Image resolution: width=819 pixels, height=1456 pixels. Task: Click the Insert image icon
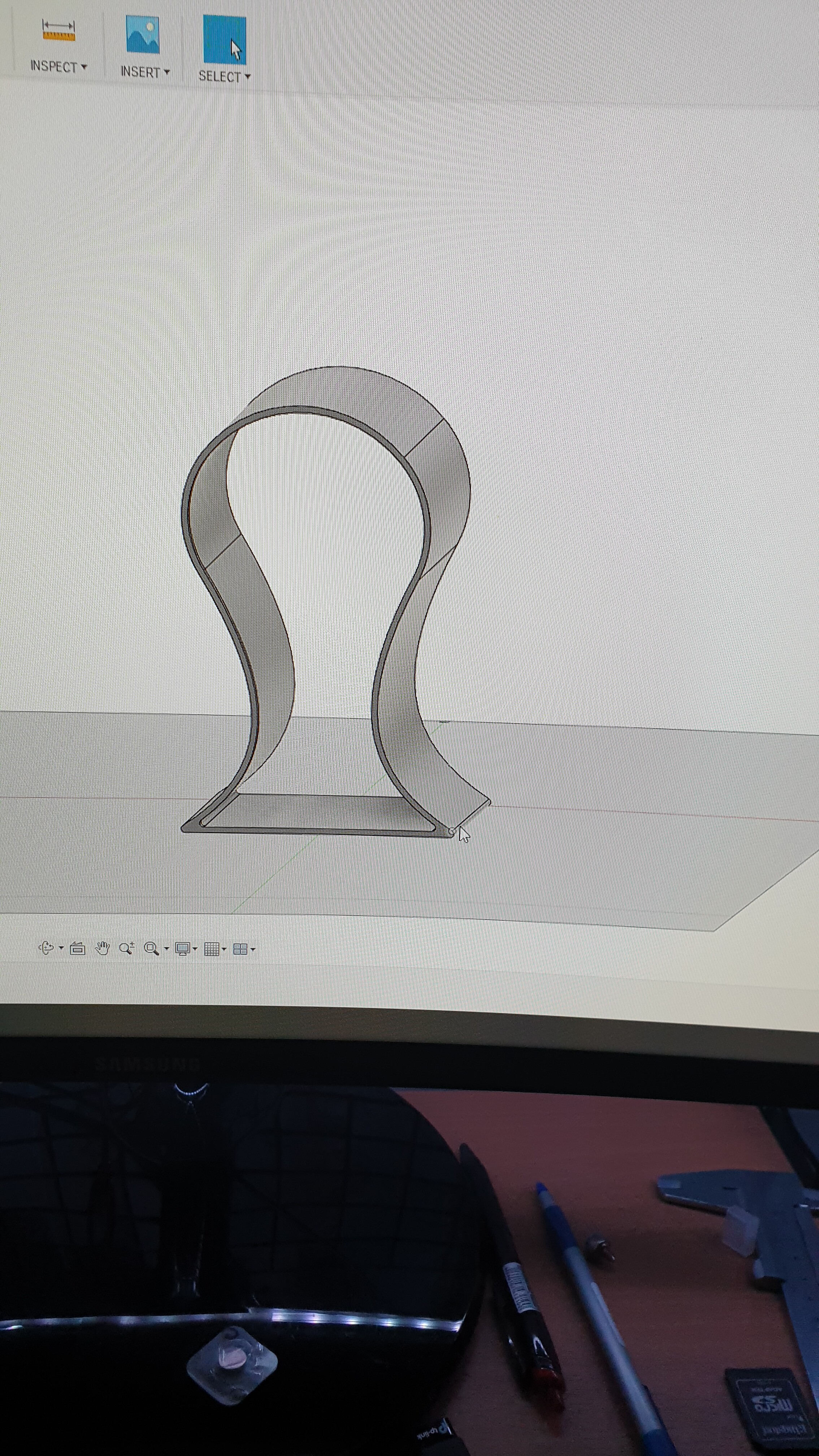coord(142,35)
